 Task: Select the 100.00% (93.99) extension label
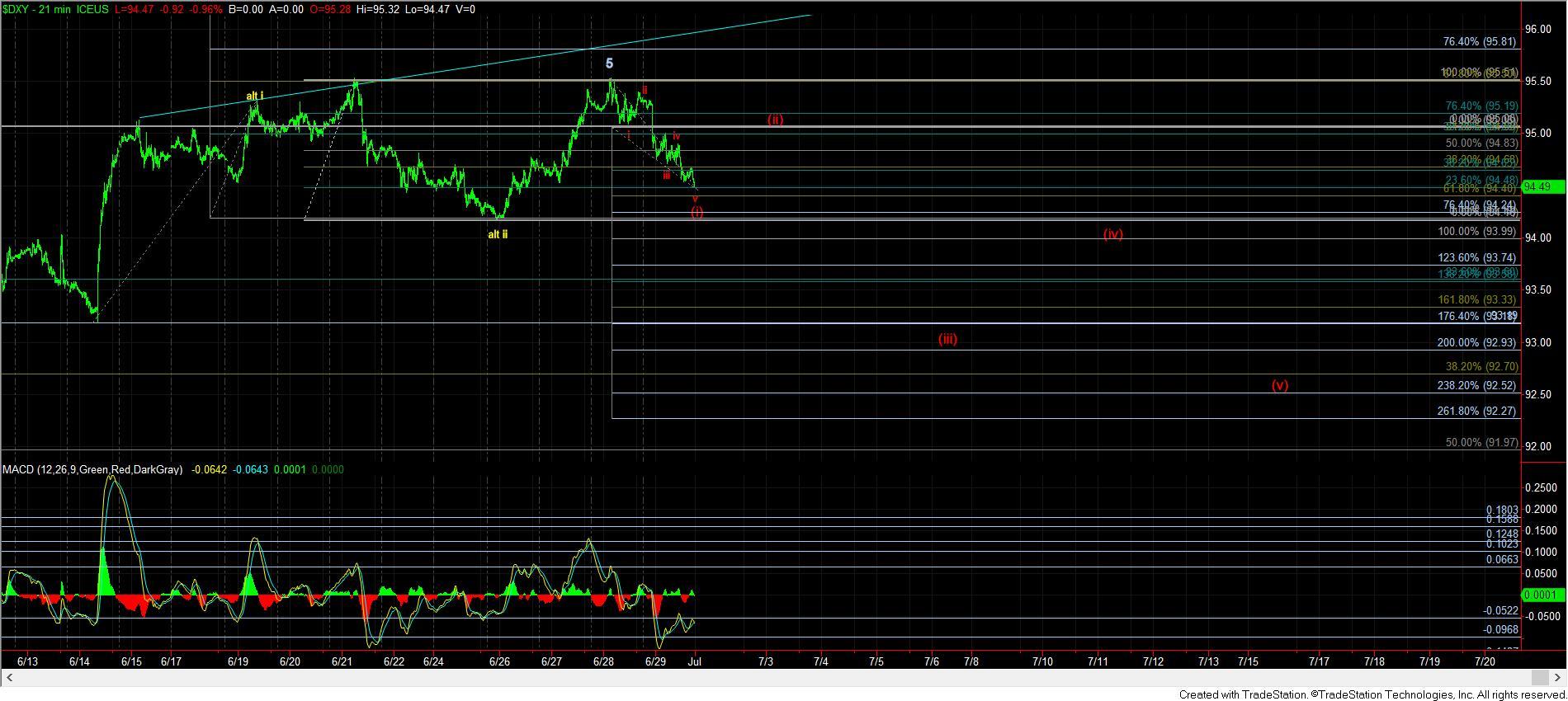point(1476,232)
